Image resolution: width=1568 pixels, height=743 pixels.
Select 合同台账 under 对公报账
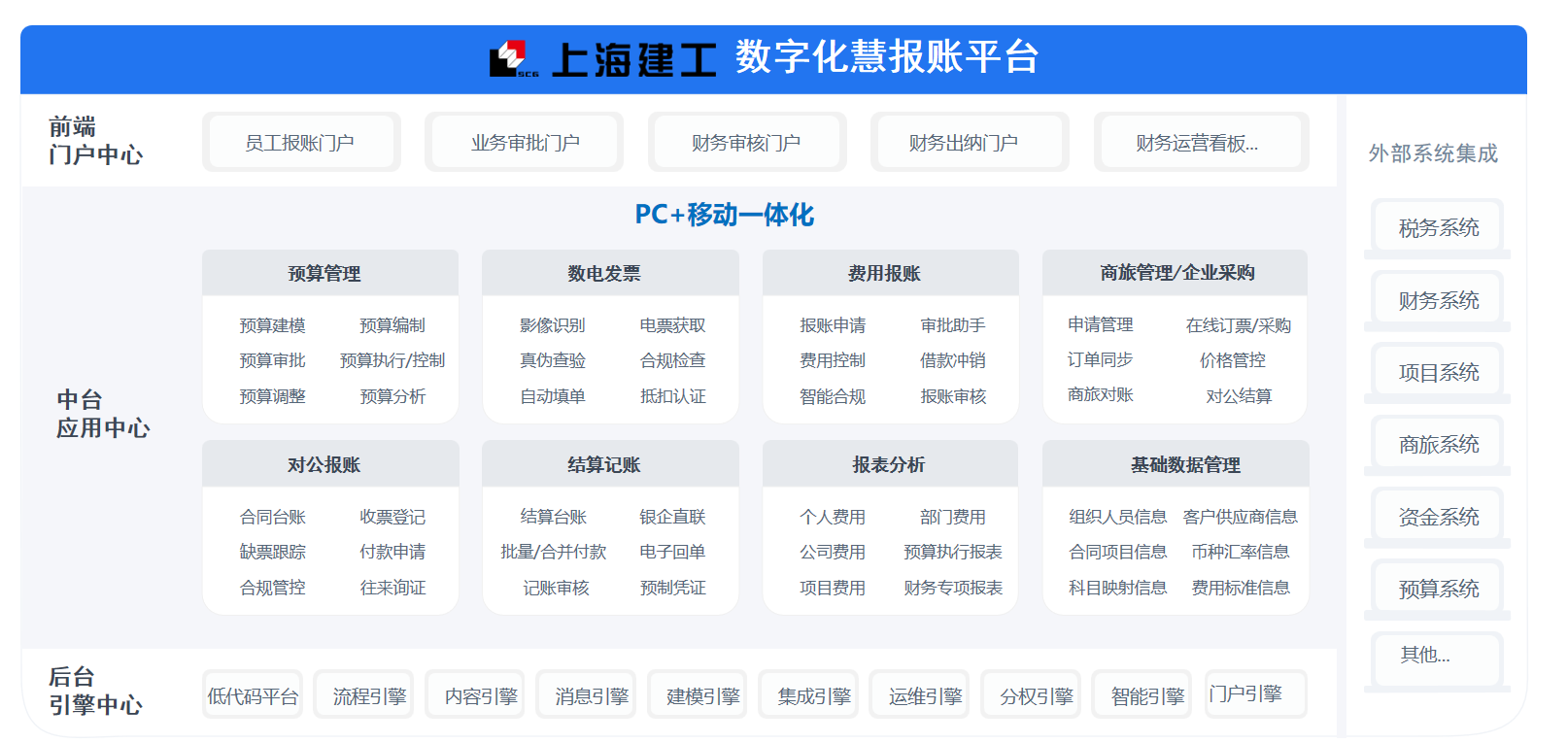273,517
